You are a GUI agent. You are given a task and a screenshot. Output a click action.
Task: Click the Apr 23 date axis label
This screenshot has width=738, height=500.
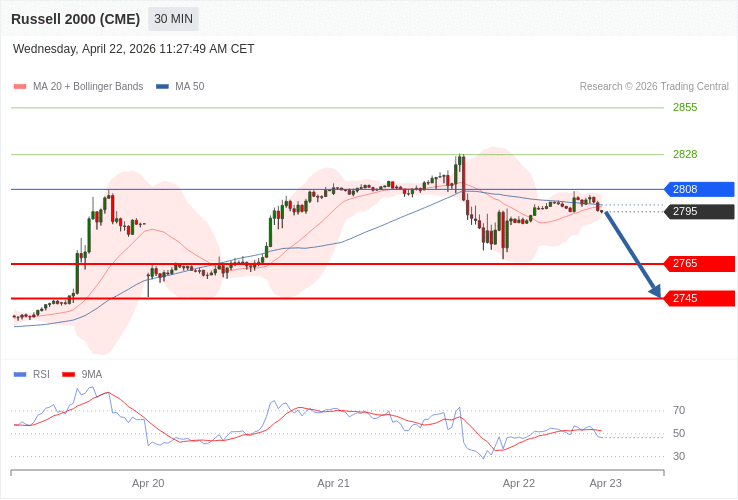[605, 483]
